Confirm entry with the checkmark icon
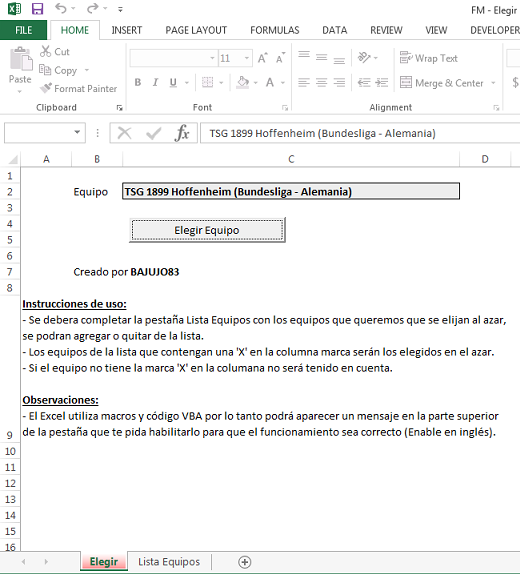 pyautogui.click(x=153, y=133)
